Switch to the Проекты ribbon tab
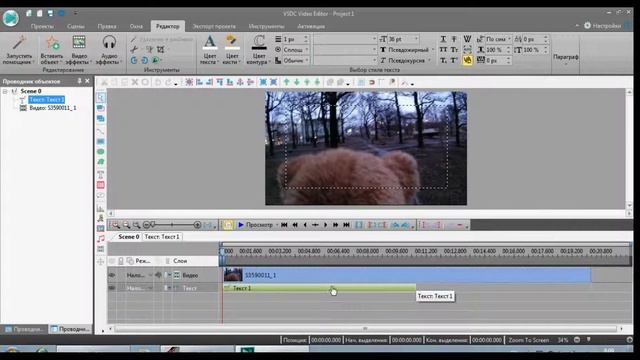The width and height of the screenshot is (640, 360). pyautogui.click(x=42, y=26)
